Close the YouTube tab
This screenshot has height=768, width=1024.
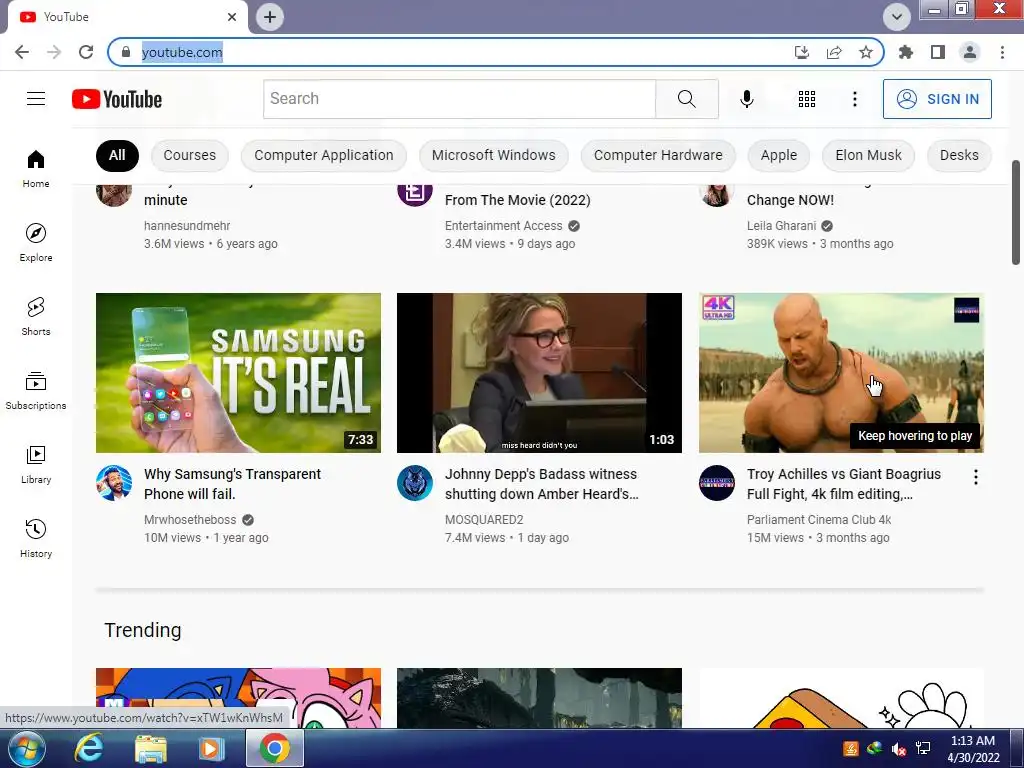pos(232,17)
